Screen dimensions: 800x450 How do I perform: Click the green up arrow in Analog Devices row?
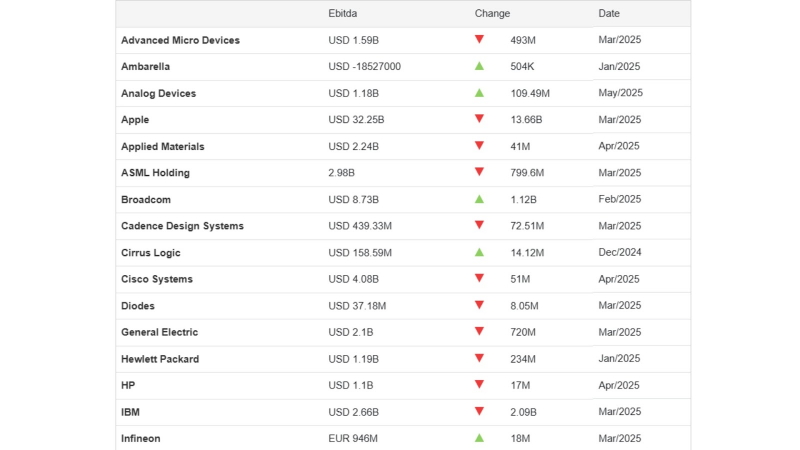(x=479, y=93)
